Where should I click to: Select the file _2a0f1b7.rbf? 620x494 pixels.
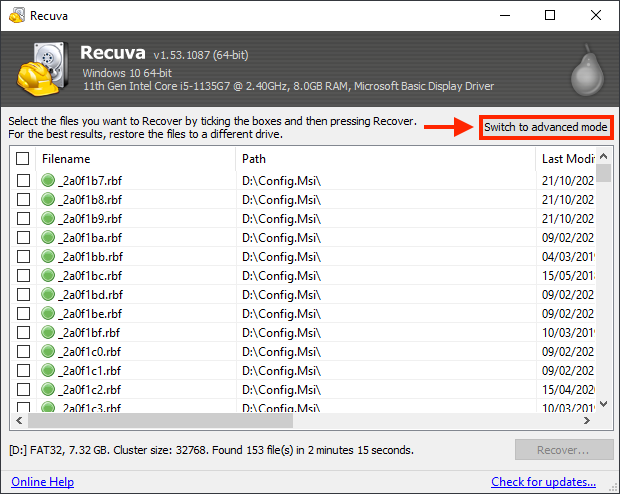point(90,181)
